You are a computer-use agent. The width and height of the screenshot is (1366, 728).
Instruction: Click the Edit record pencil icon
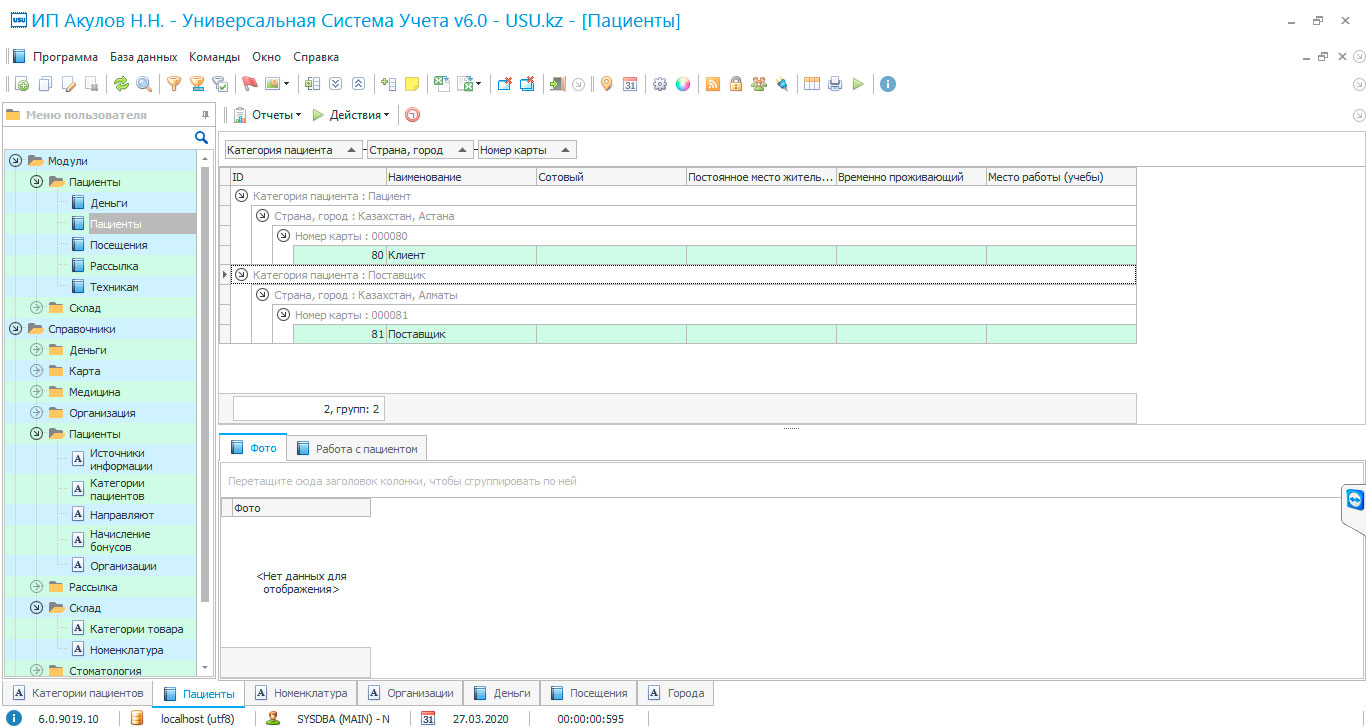click(x=68, y=84)
